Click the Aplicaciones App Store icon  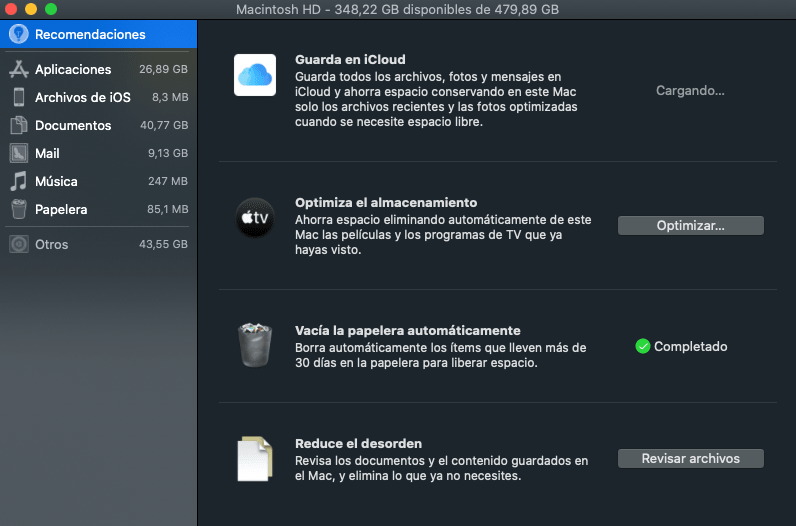[x=19, y=69]
